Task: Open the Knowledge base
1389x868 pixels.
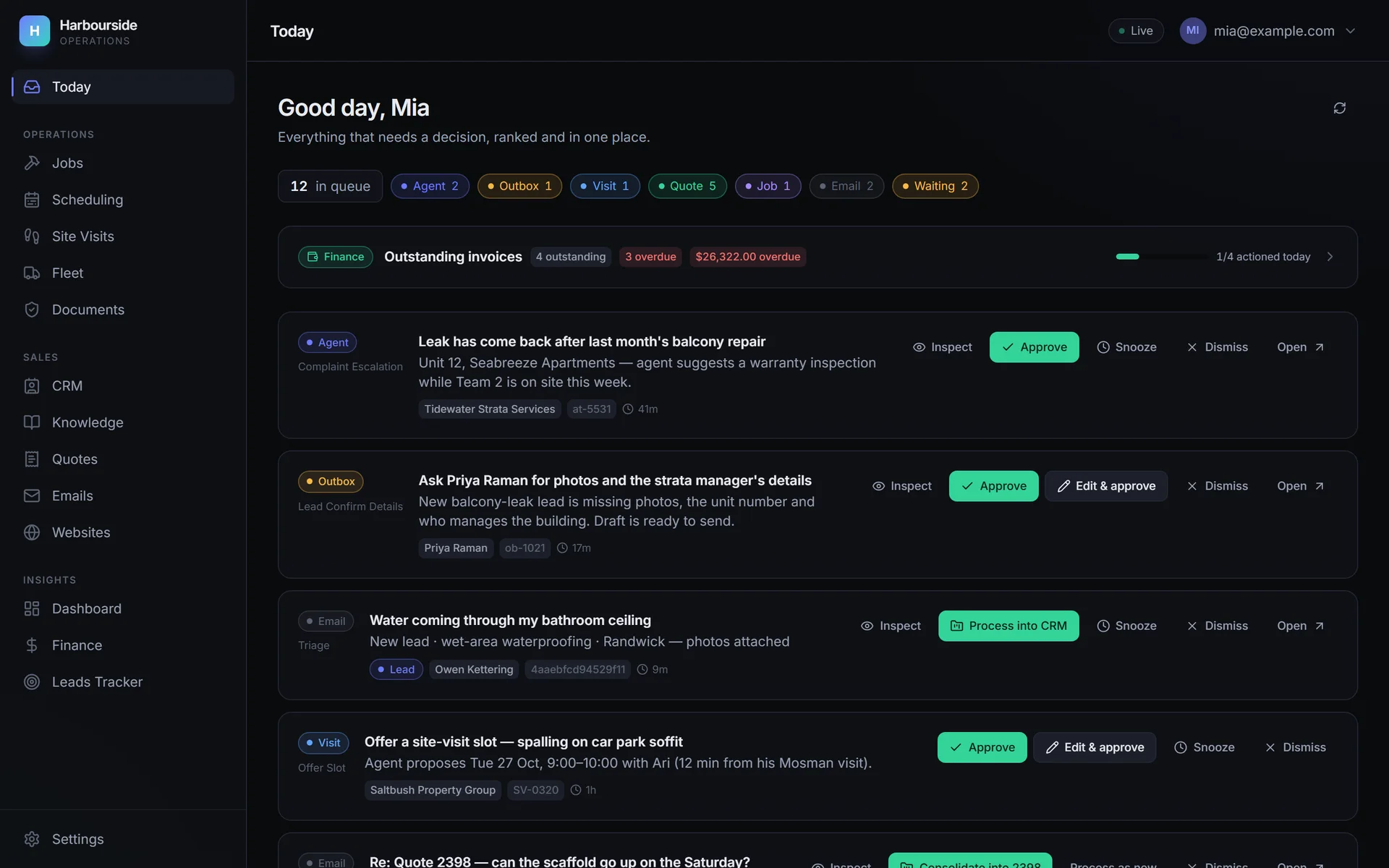Action: click(123, 422)
